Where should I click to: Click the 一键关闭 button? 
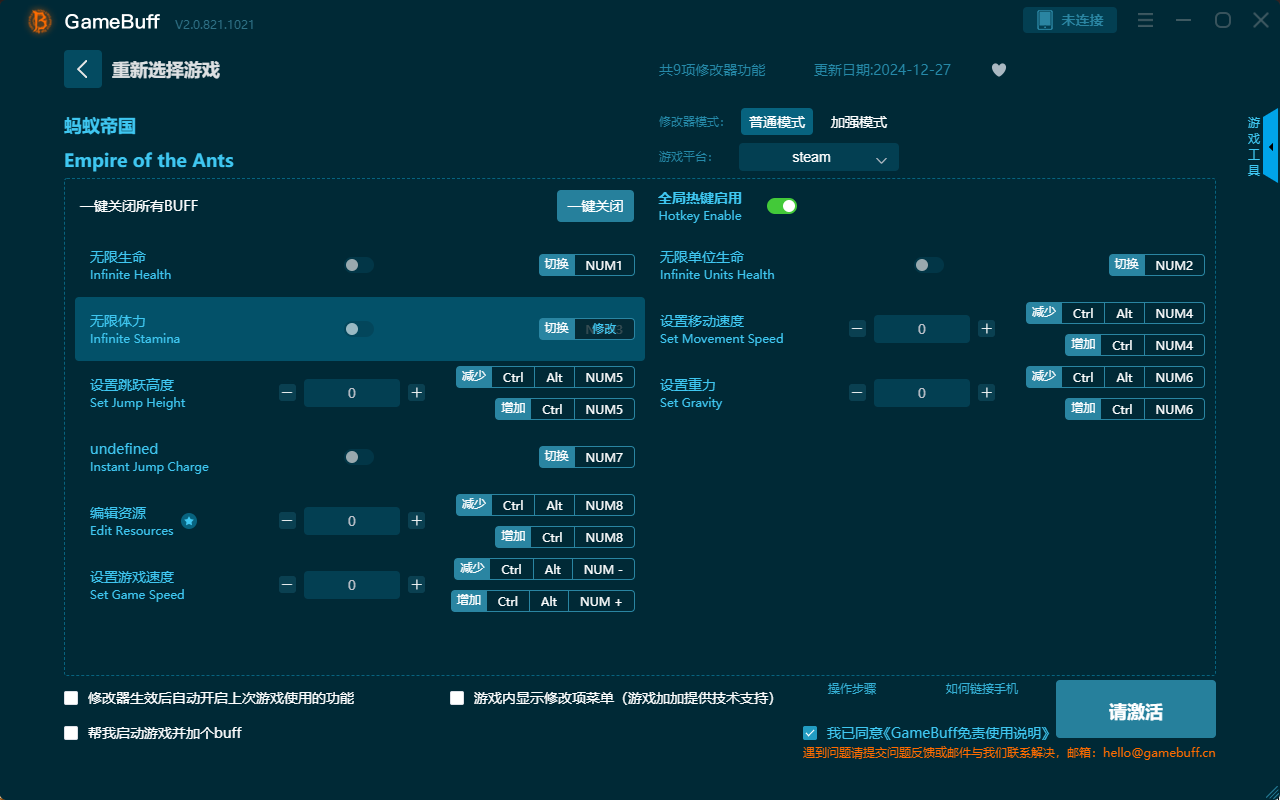coord(596,206)
